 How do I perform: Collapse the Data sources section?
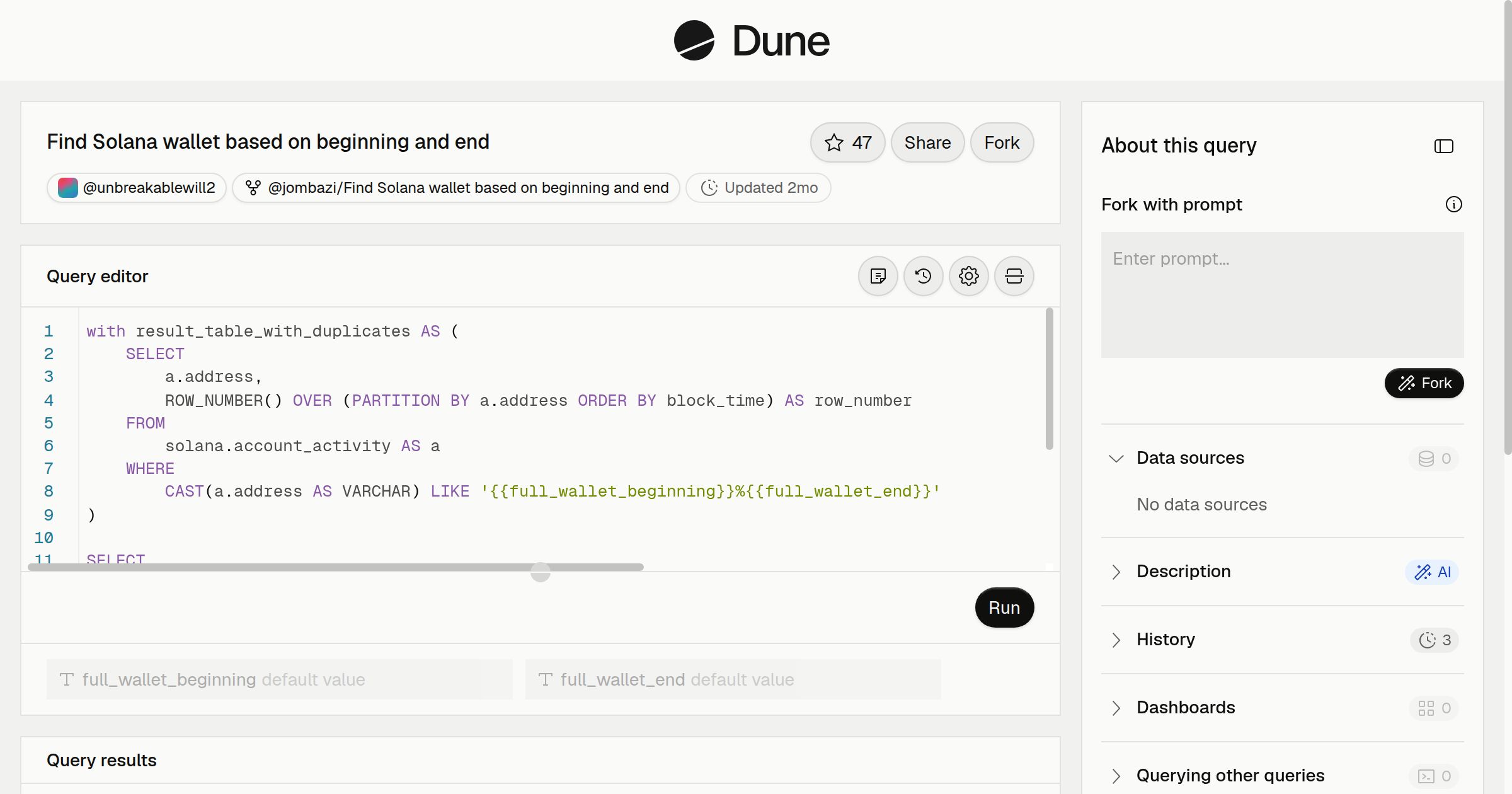(1116, 458)
